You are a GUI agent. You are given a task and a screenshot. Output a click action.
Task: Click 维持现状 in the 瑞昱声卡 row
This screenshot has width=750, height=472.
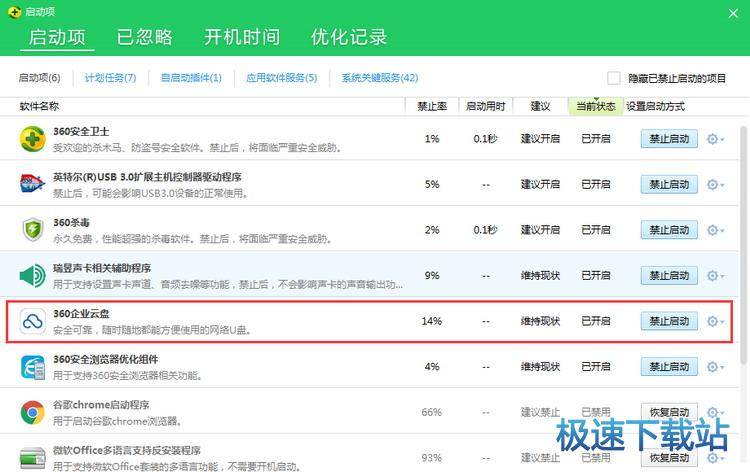tap(540, 275)
